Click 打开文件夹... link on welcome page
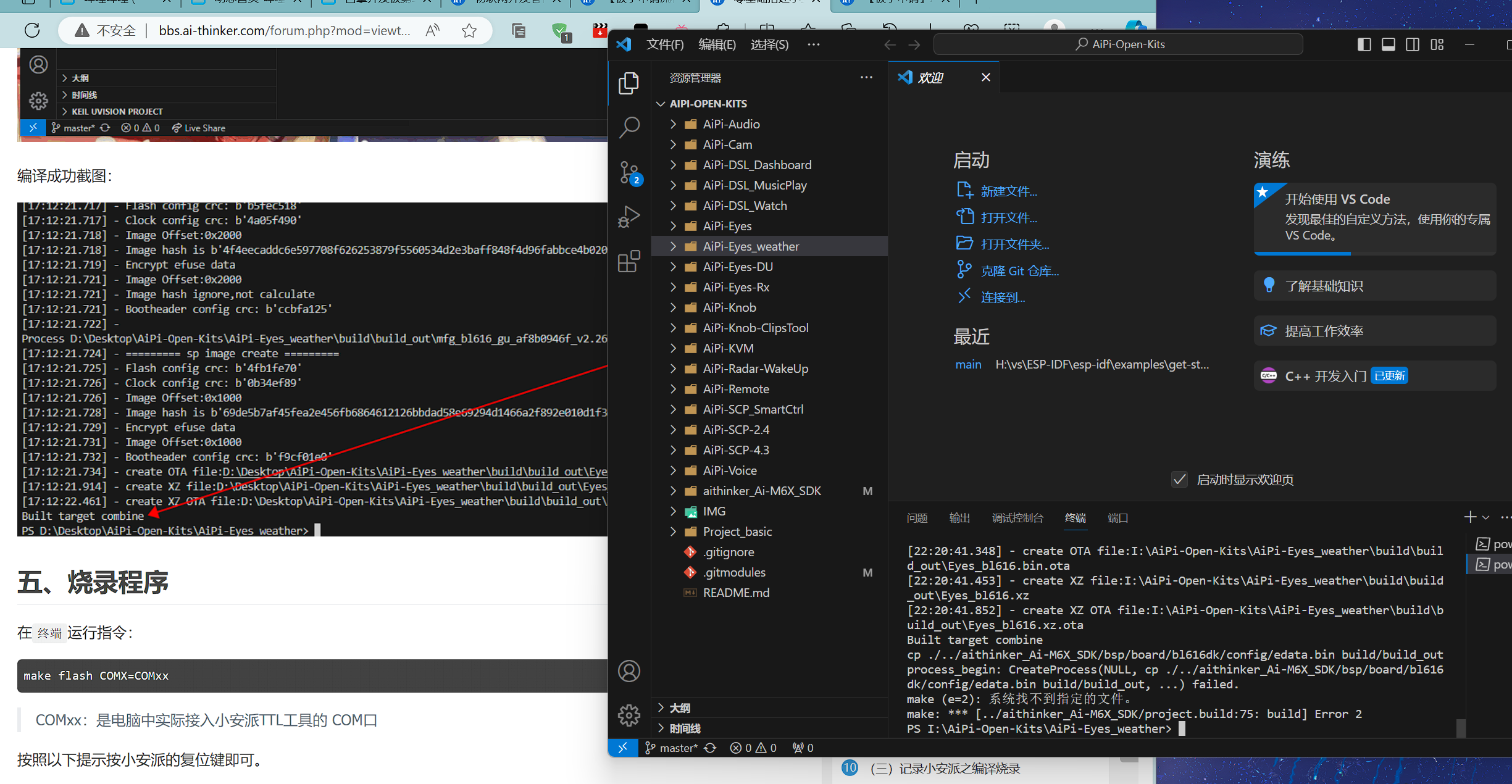The height and width of the screenshot is (784, 1512). point(1015,244)
